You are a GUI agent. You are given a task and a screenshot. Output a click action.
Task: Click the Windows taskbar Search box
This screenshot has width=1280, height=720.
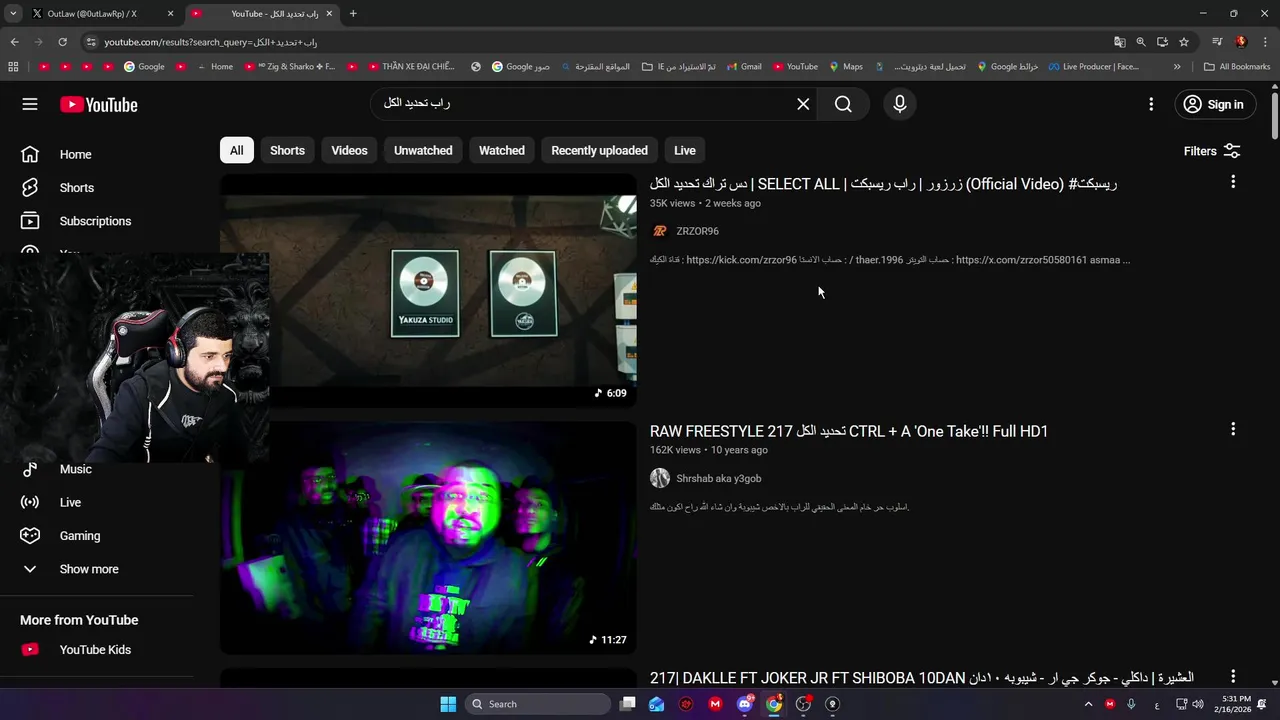point(538,704)
